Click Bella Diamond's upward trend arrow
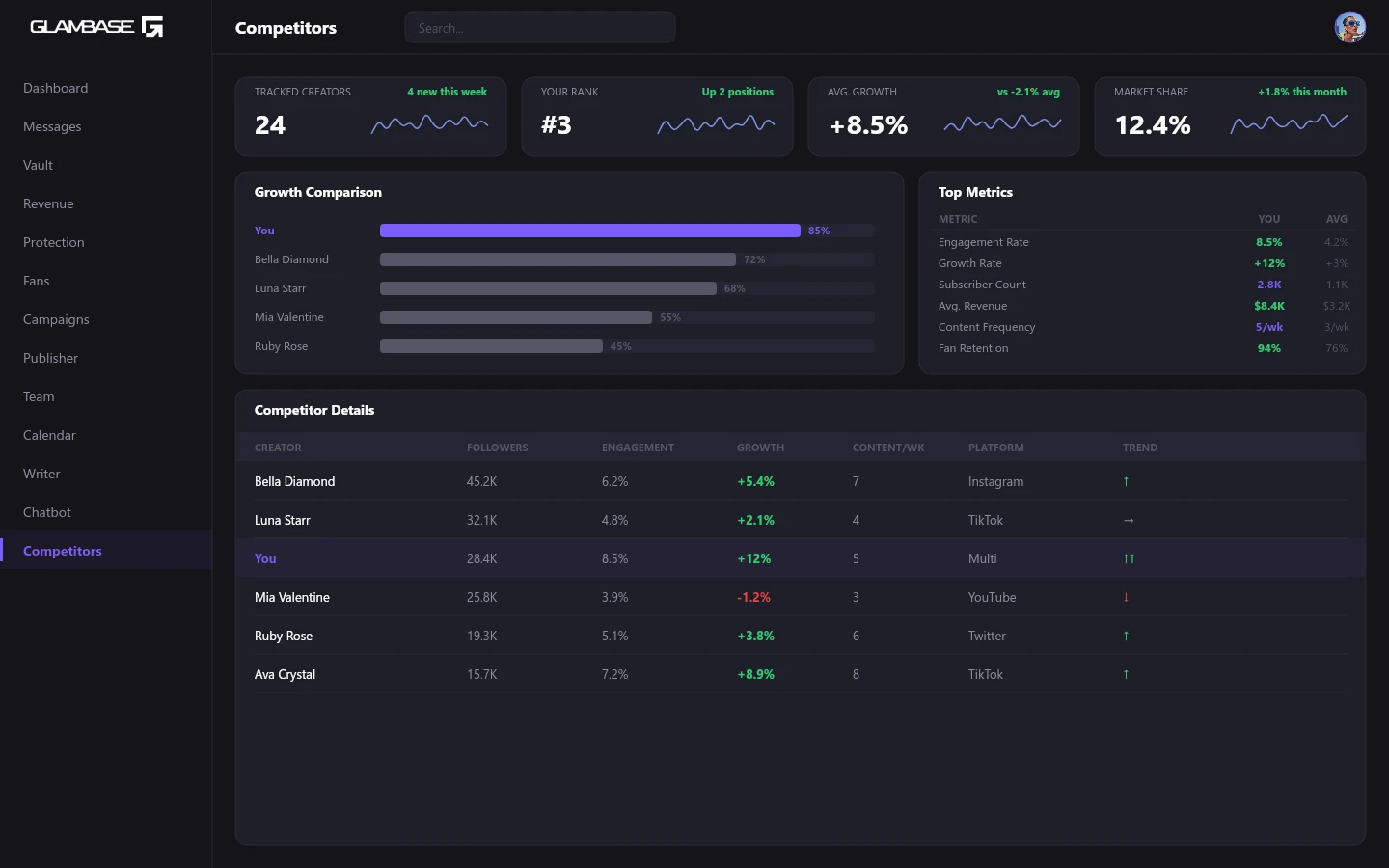This screenshot has width=1389, height=868. pos(1126,481)
